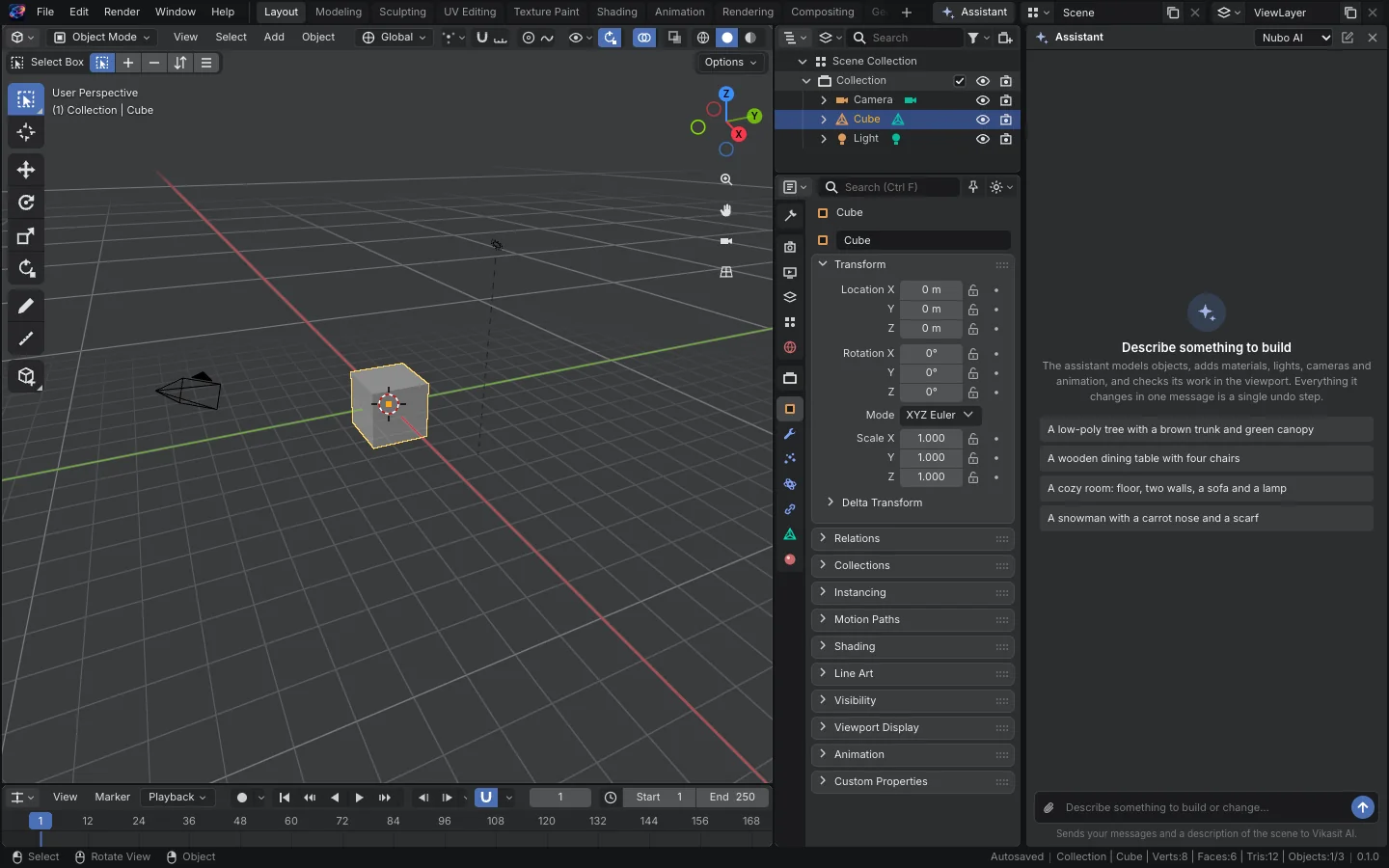Click the viewport zoom magnifier icon
Image resolution: width=1389 pixels, height=868 pixels.
coord(726,179)
